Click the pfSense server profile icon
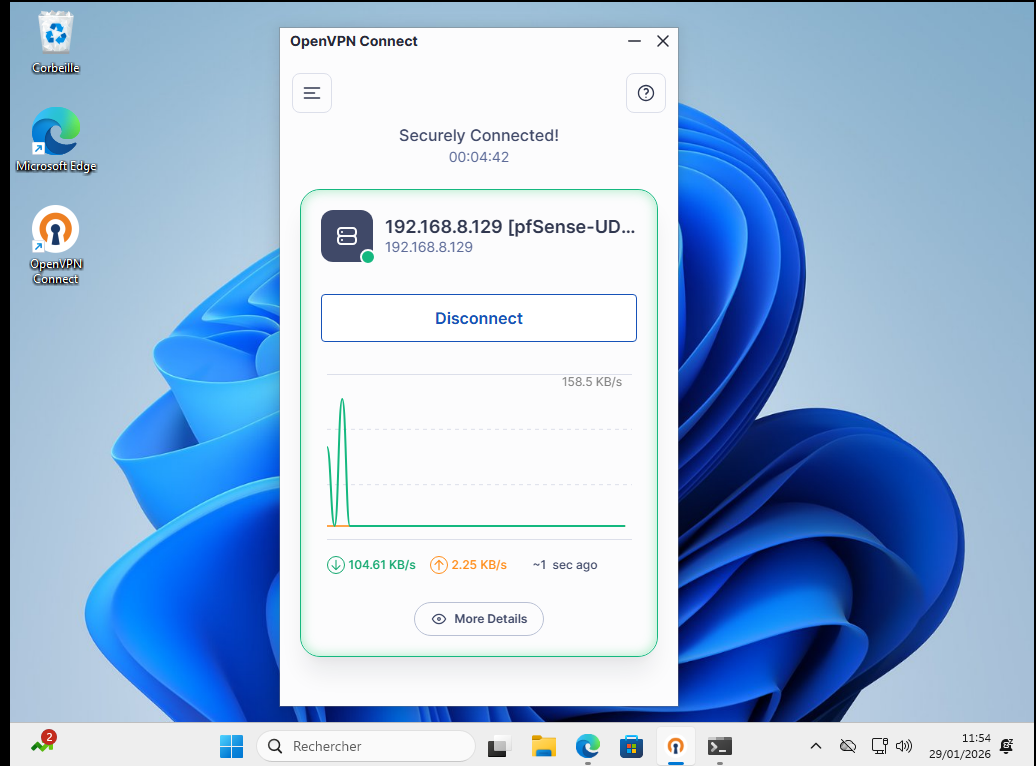1036x766 pixels. coord(346,236)
